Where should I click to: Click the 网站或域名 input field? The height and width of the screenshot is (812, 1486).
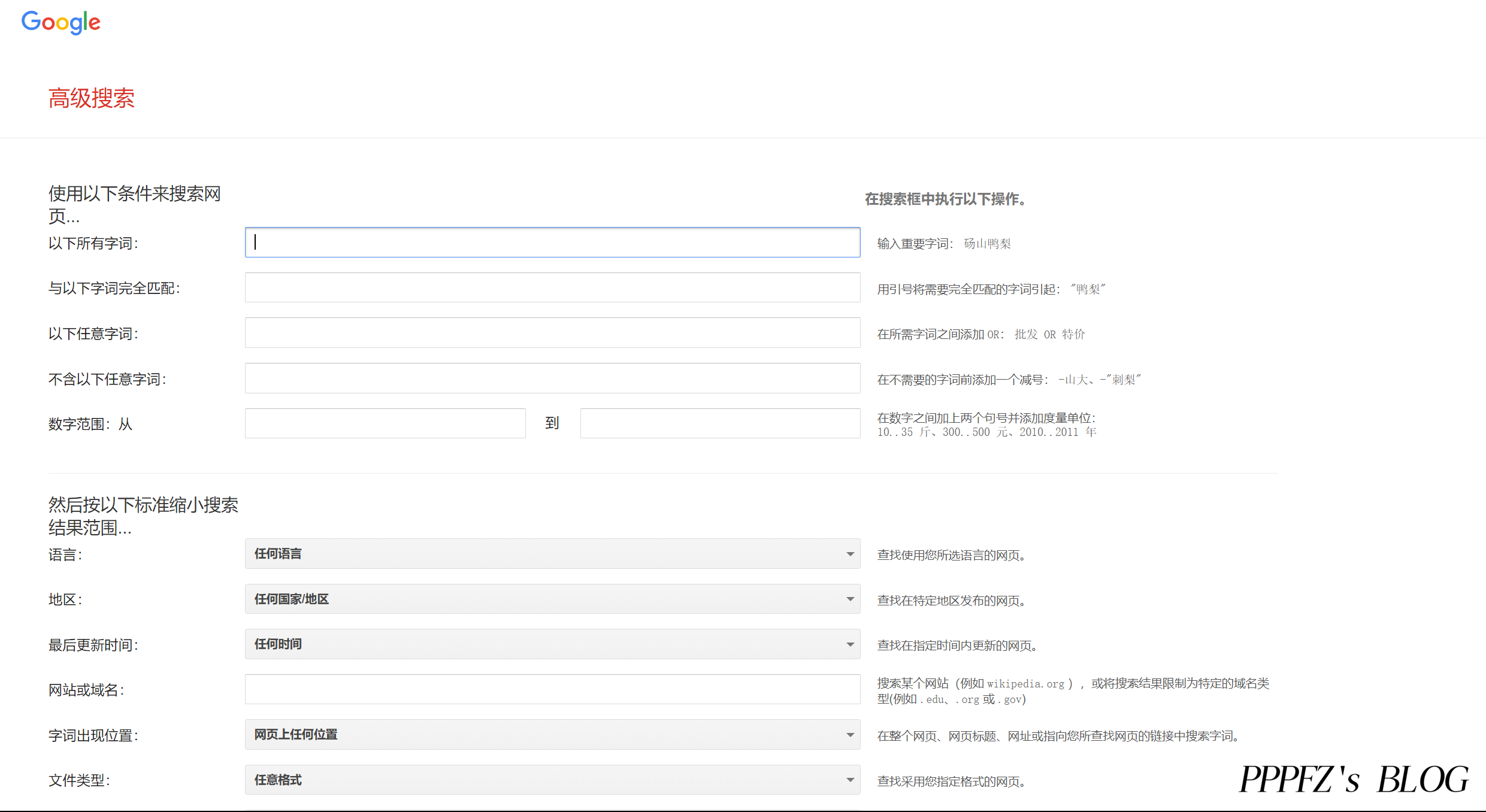552,689
